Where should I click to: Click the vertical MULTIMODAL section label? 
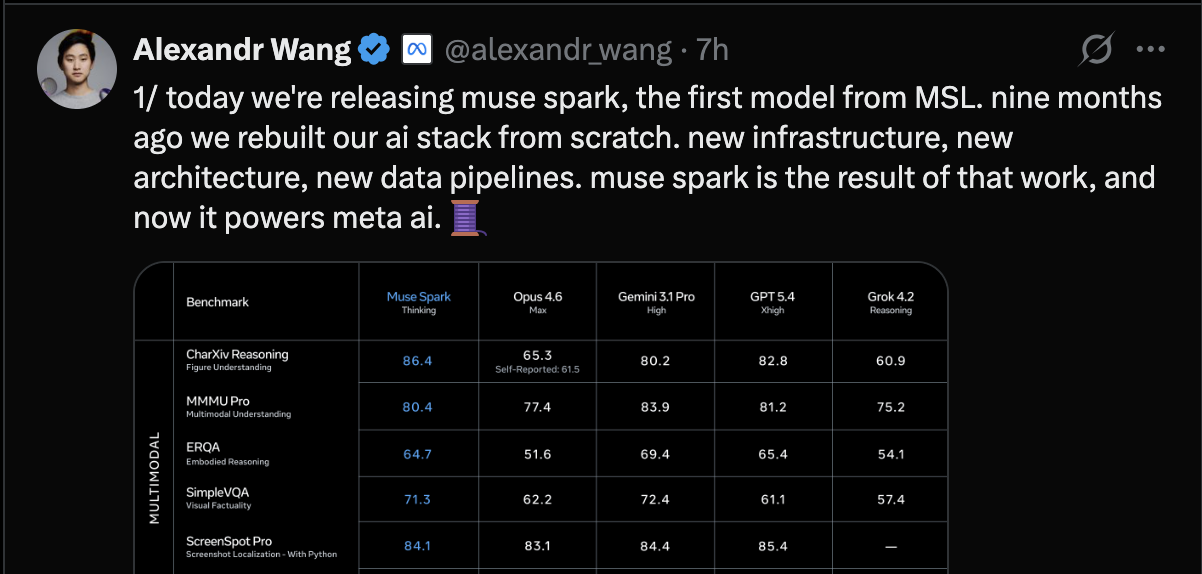coord(154,478)
